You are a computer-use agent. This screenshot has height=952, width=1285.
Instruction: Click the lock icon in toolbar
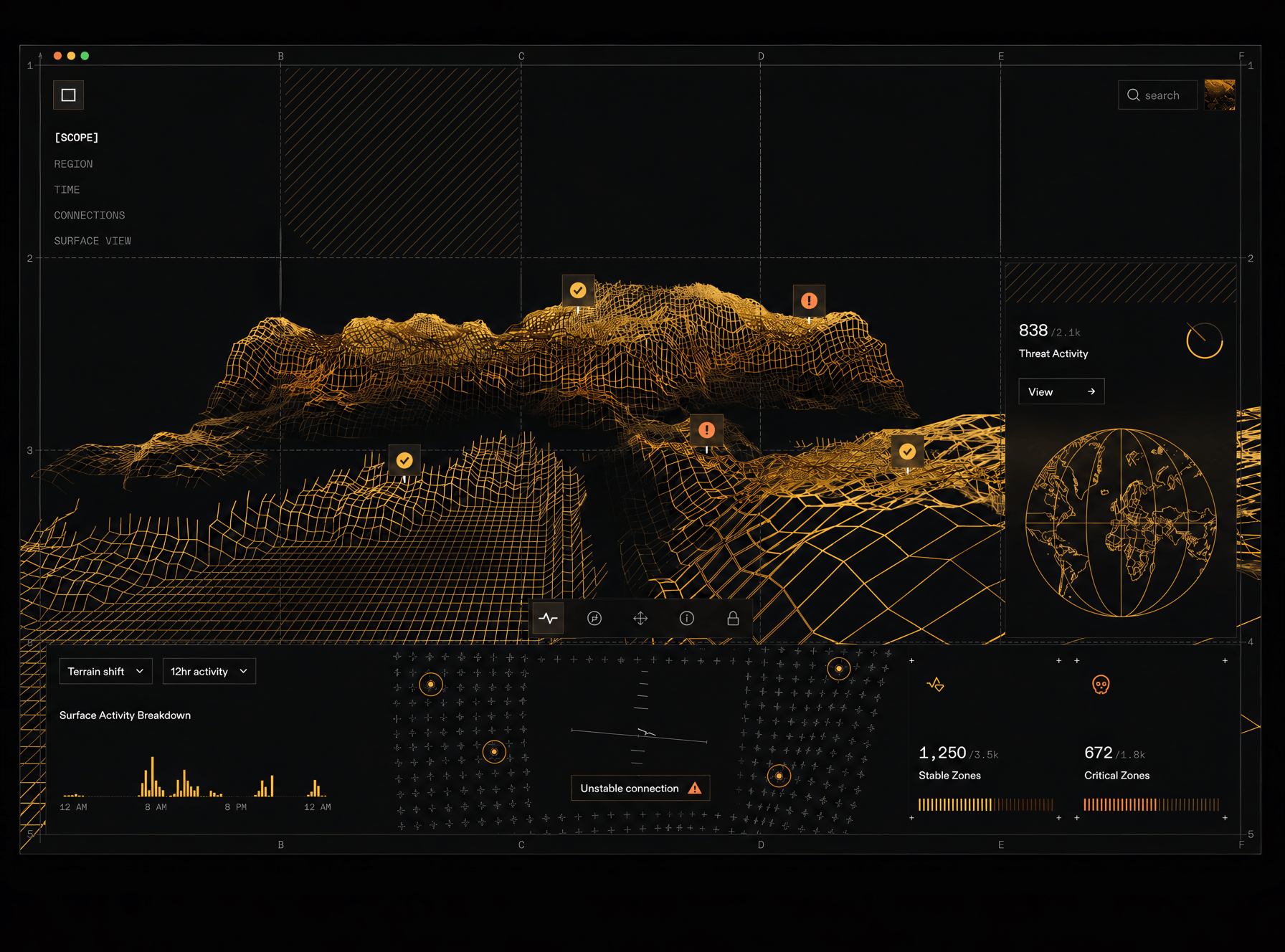[x=733, y=618]
